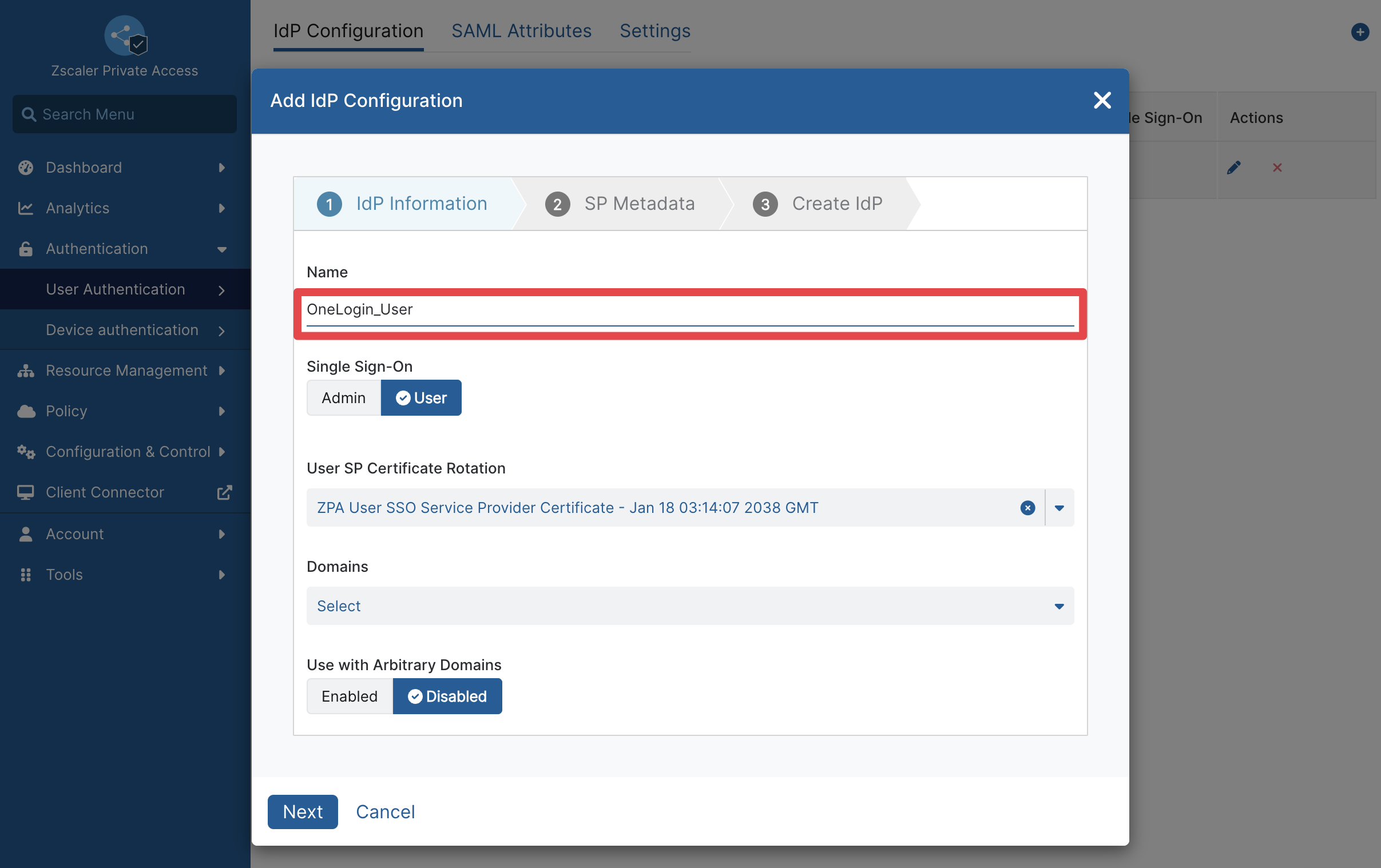Viewport: 1381px width, 868px height.
Task: Click the add IdP plus icon
Action: click(1360, 32)
